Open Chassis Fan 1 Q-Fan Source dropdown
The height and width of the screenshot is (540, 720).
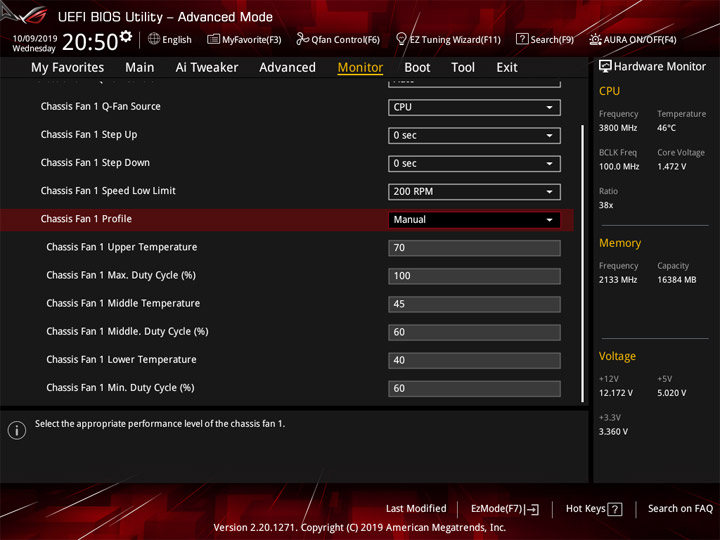[474, 107]
